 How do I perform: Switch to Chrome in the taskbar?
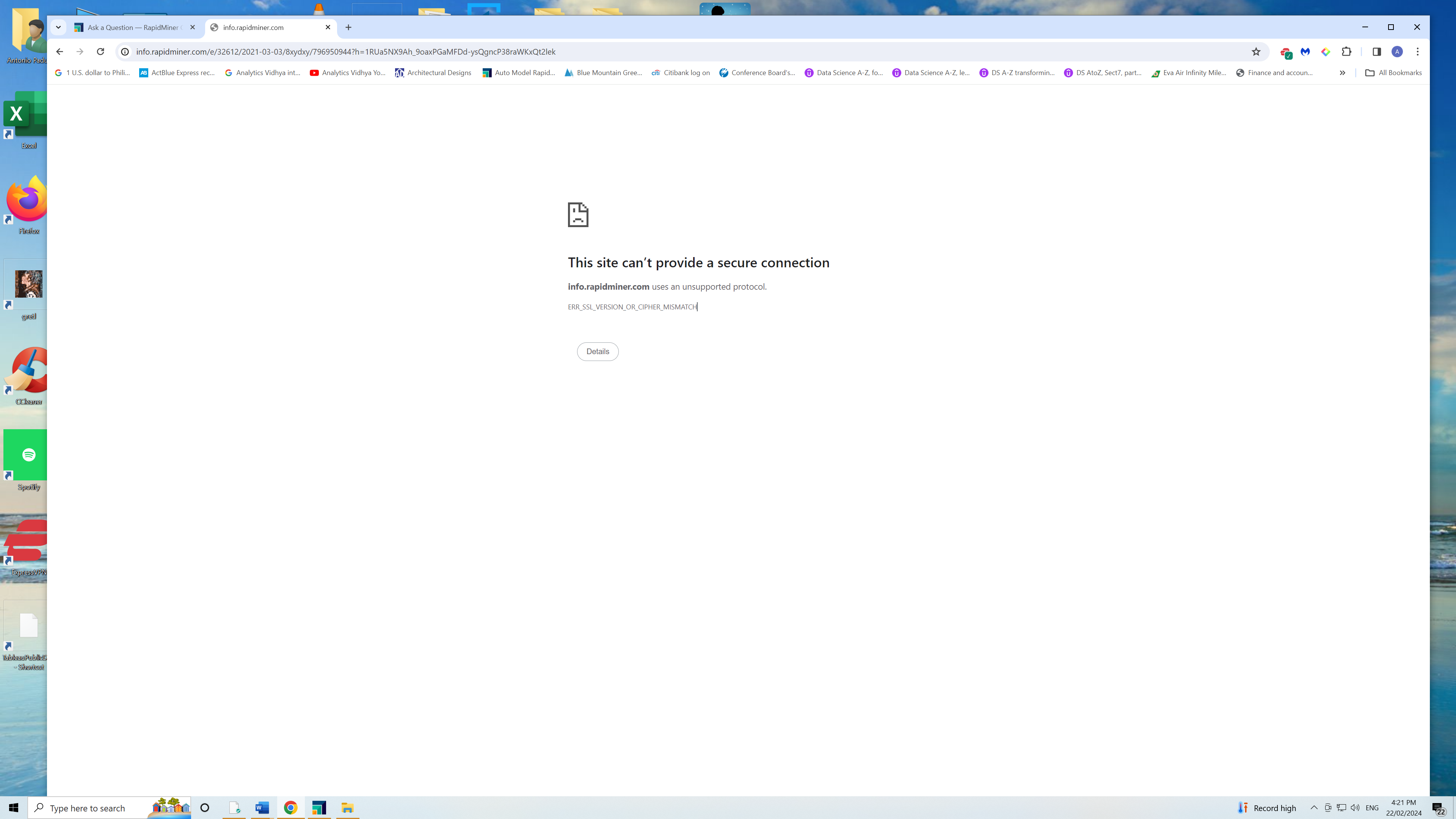[290, 808]
